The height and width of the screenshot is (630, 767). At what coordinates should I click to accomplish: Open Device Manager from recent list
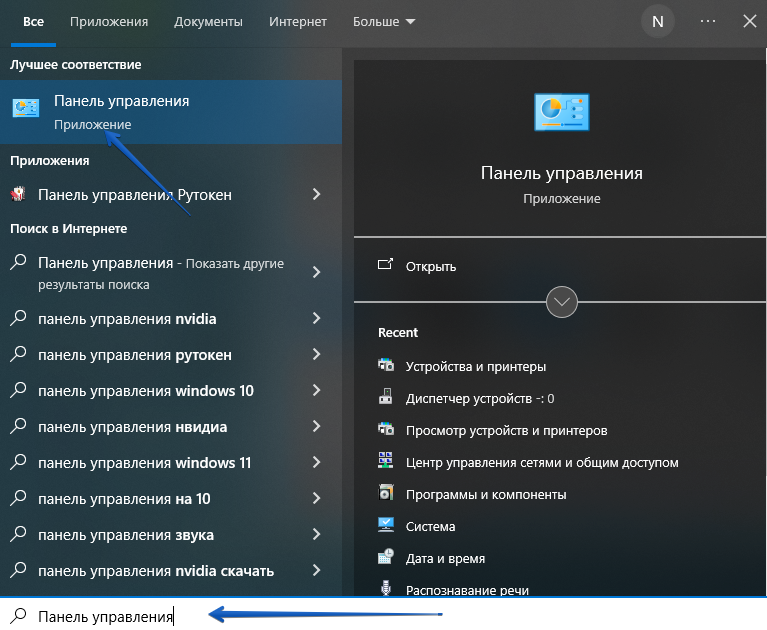pos(479,398)
